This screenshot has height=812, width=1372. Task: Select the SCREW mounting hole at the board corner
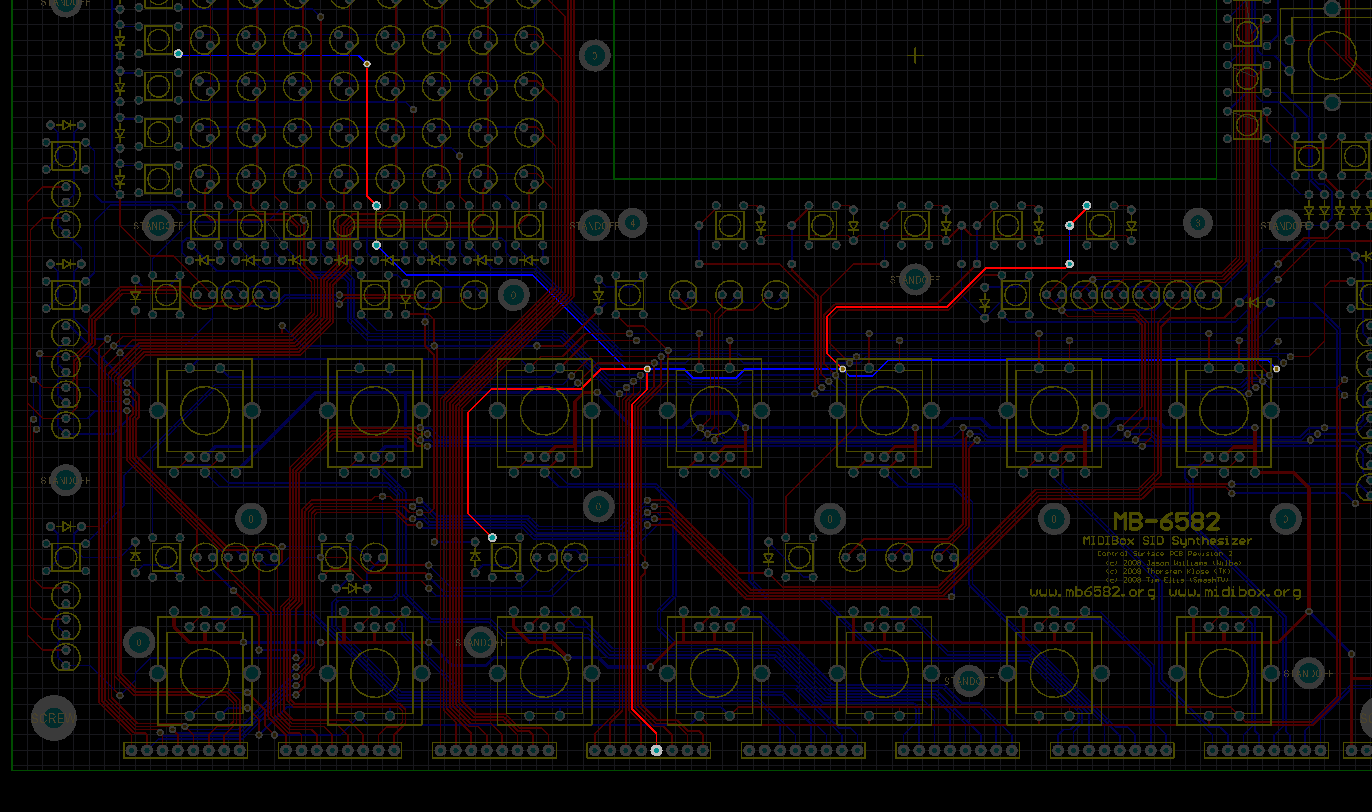click(53, 718)
